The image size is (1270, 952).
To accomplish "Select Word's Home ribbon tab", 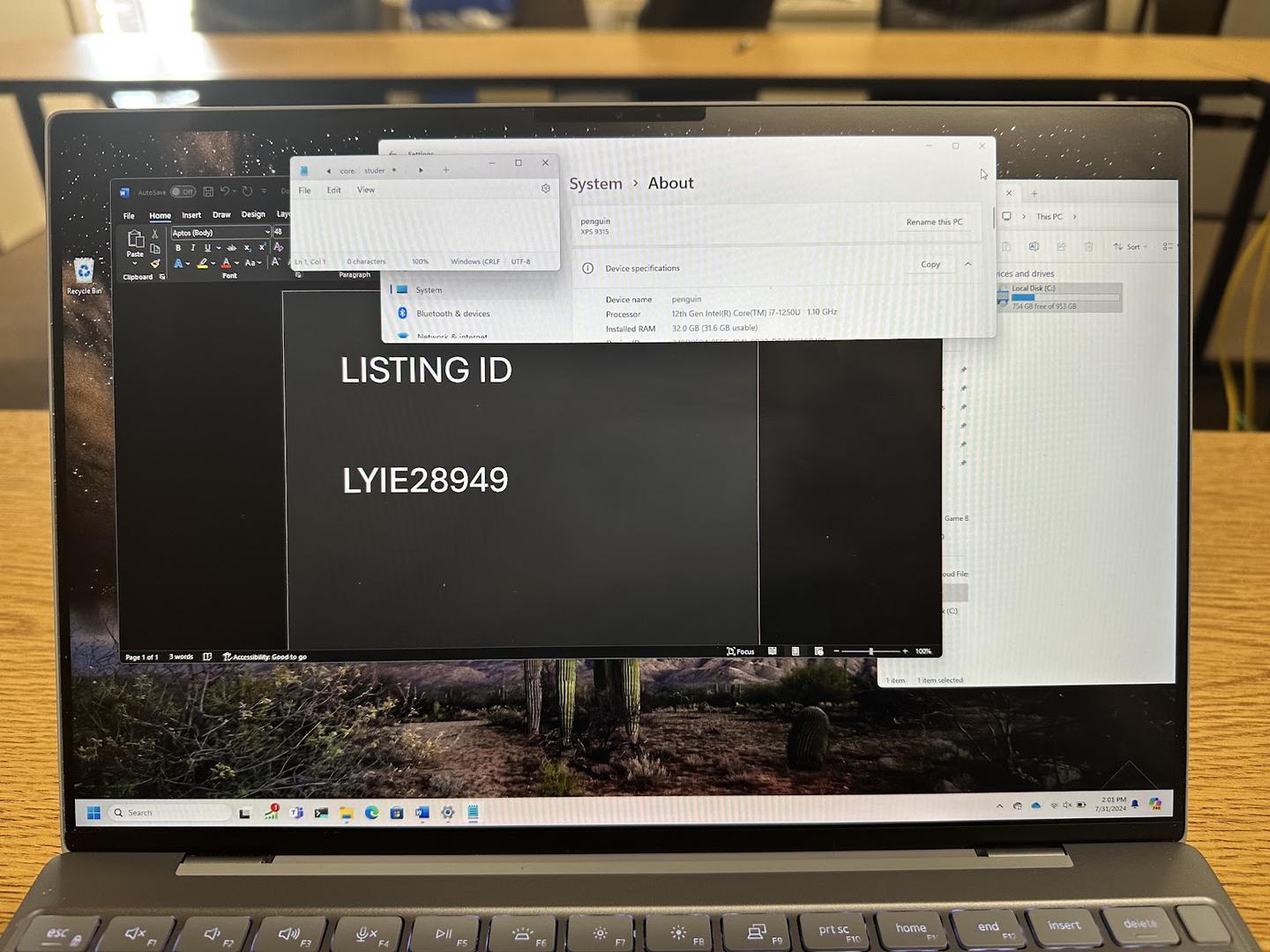I will (x=161, y=215).
